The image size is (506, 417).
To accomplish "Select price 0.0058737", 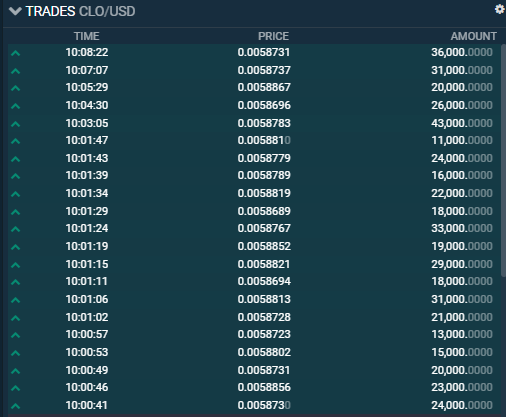I will pos(264,70).
